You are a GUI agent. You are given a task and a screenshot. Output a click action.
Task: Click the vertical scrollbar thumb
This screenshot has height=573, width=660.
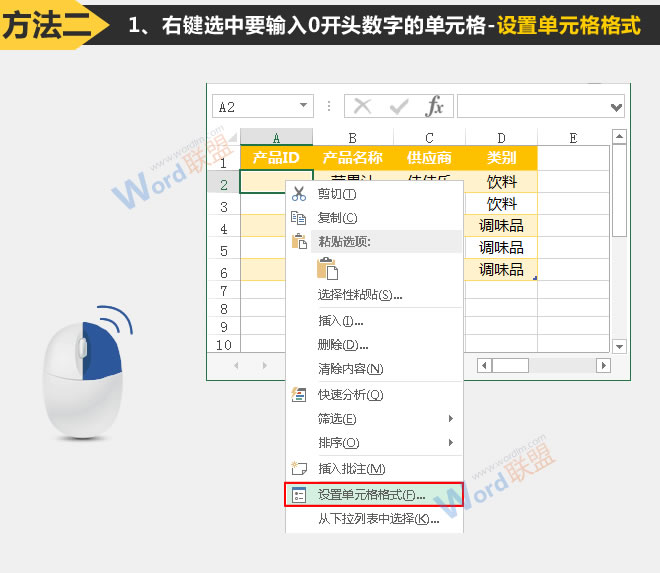coord(619,190)
